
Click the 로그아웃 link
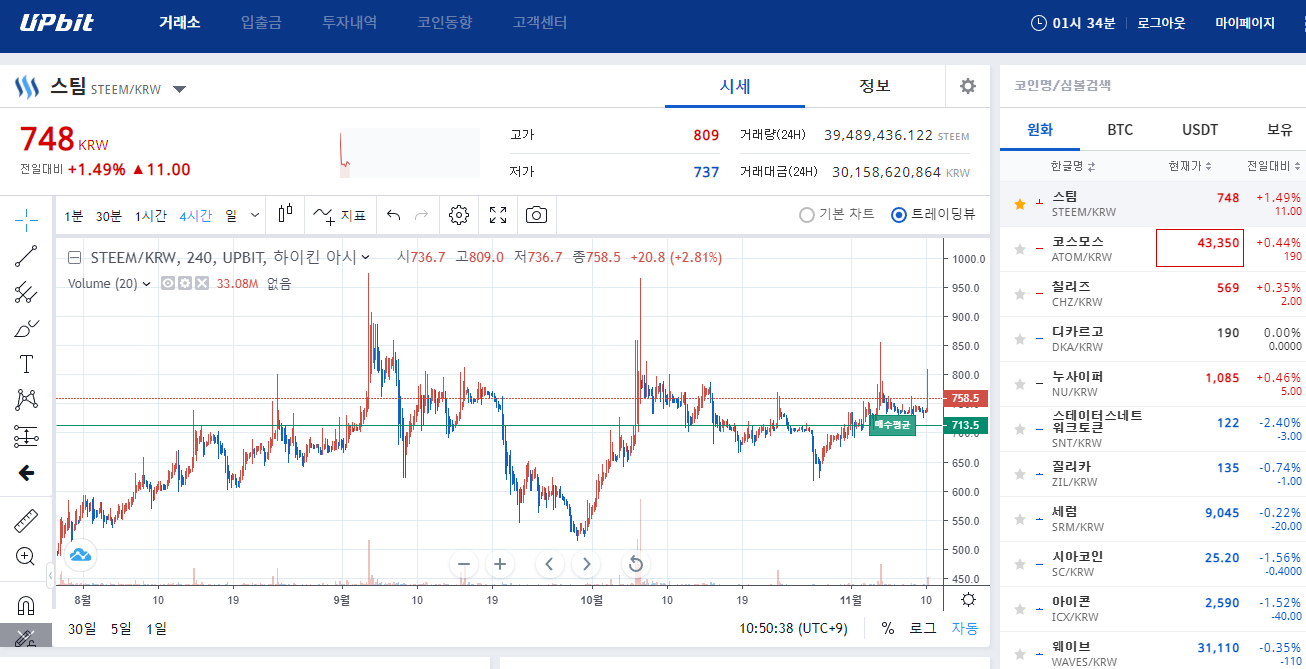1161,23
